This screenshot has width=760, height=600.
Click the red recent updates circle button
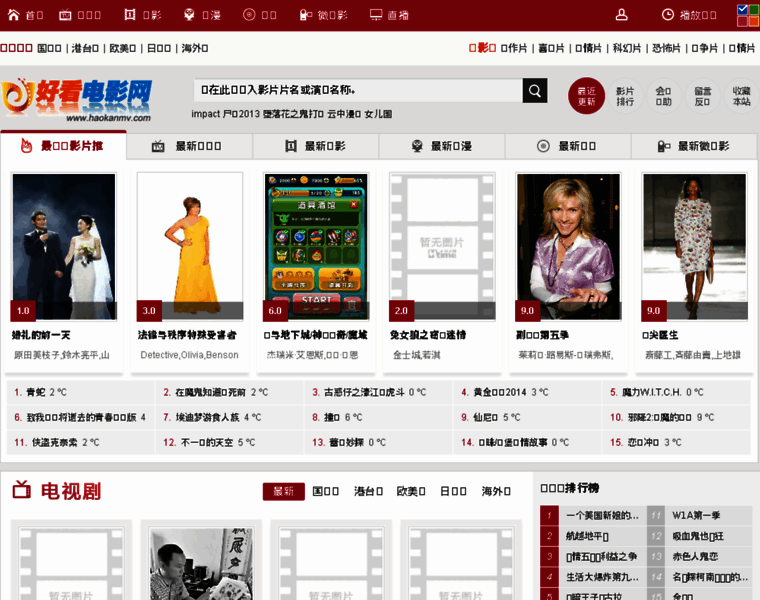[586, 96]
